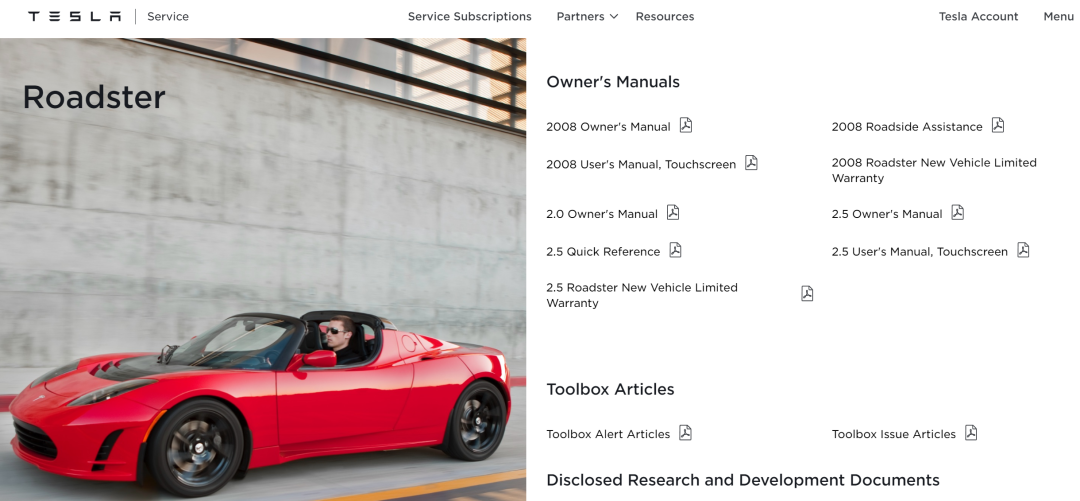1080x501 pixels.
Task: Open PDF icon next to Toolbox Issue Articles
Action: coord(970,433)
